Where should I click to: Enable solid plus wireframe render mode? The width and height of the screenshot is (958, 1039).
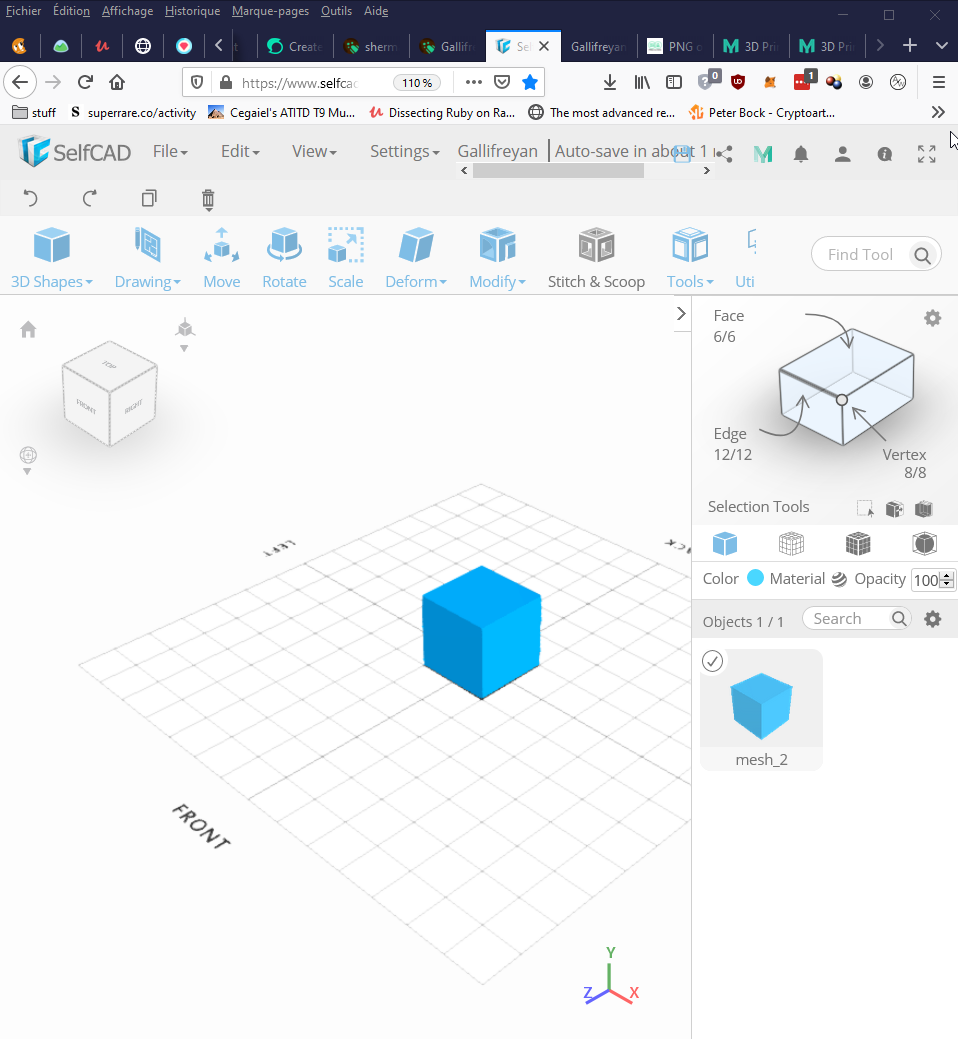(x=858, y=543)
